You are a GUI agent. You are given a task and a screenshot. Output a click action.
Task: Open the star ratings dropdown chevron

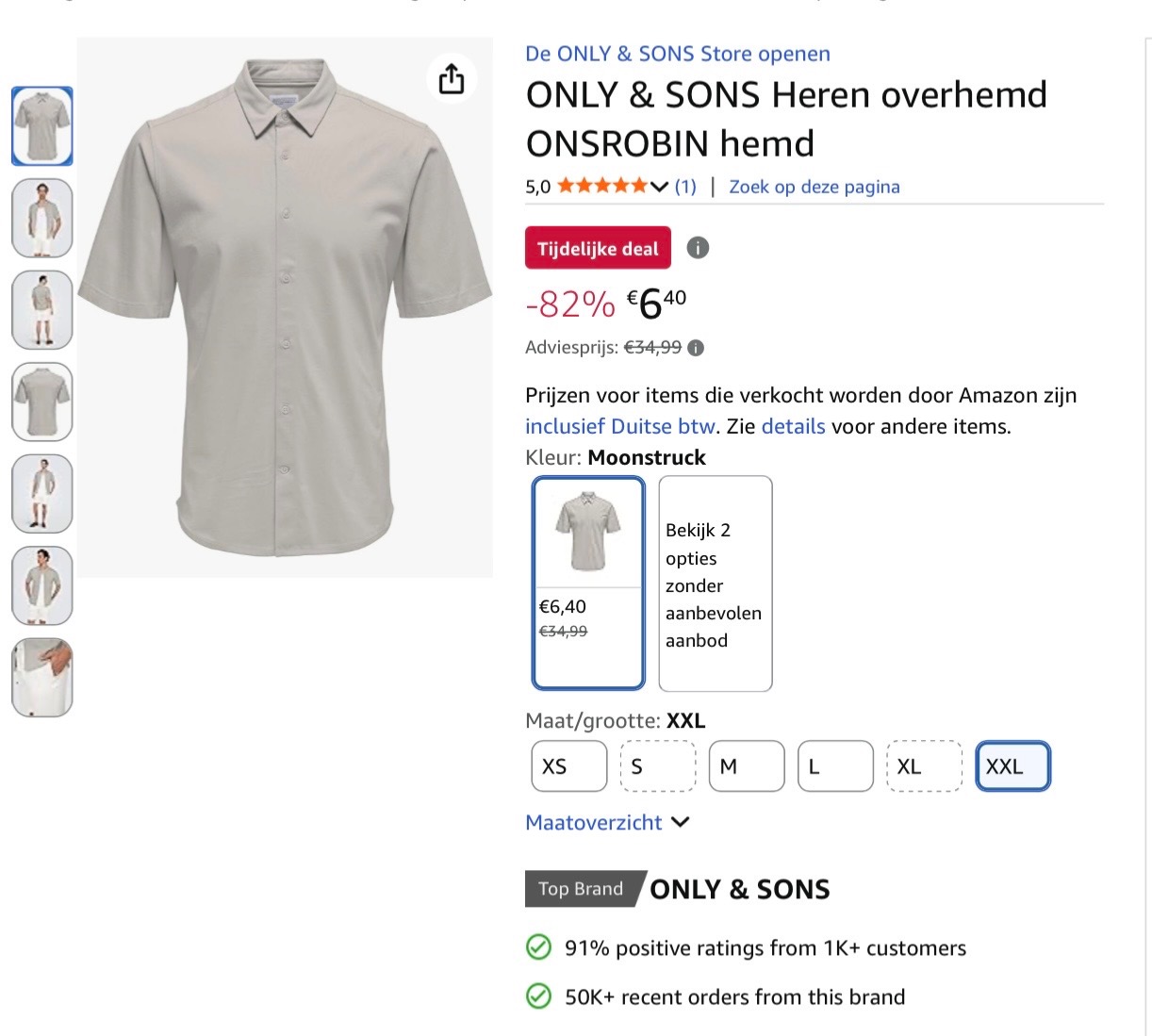[x=658, y=186]
